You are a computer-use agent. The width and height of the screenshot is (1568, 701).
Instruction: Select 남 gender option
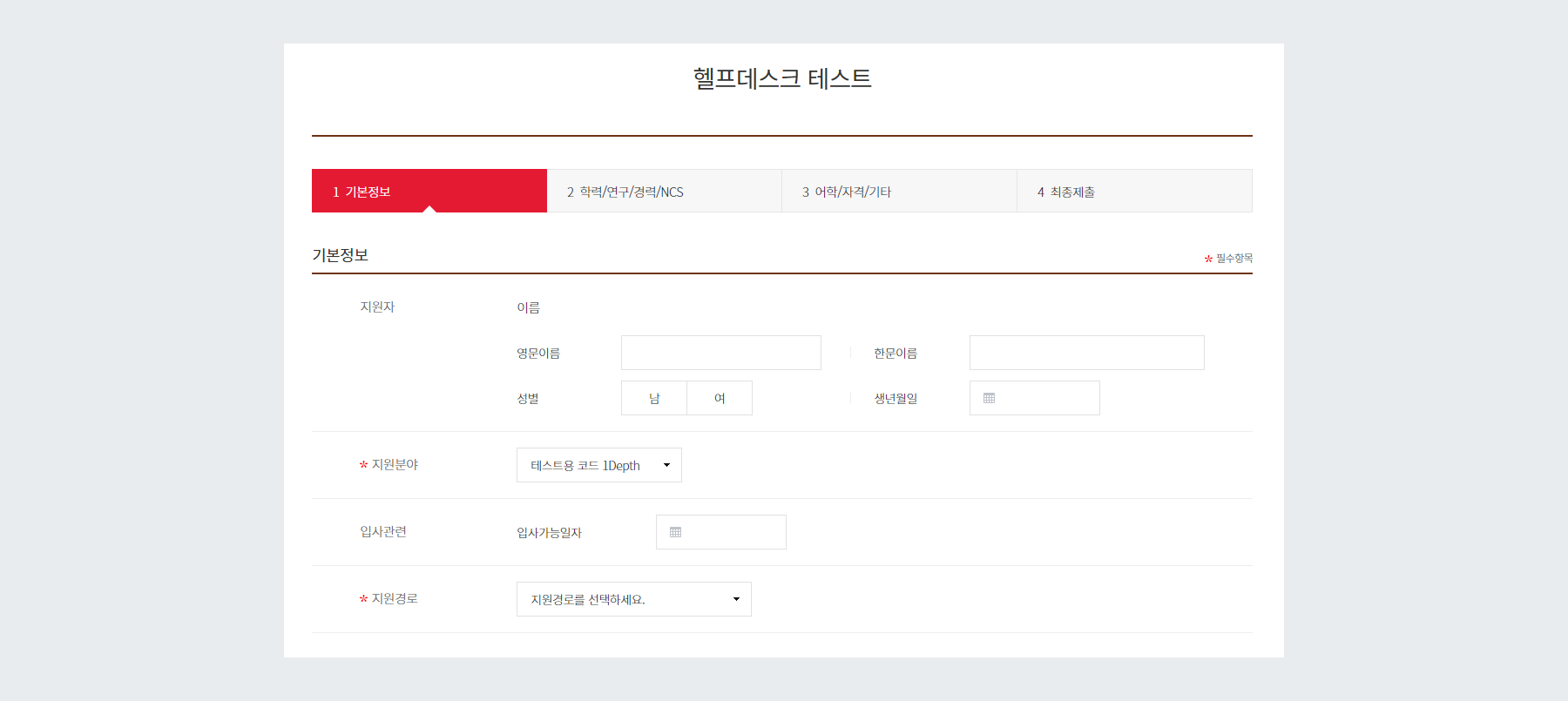tap(654, 398)
